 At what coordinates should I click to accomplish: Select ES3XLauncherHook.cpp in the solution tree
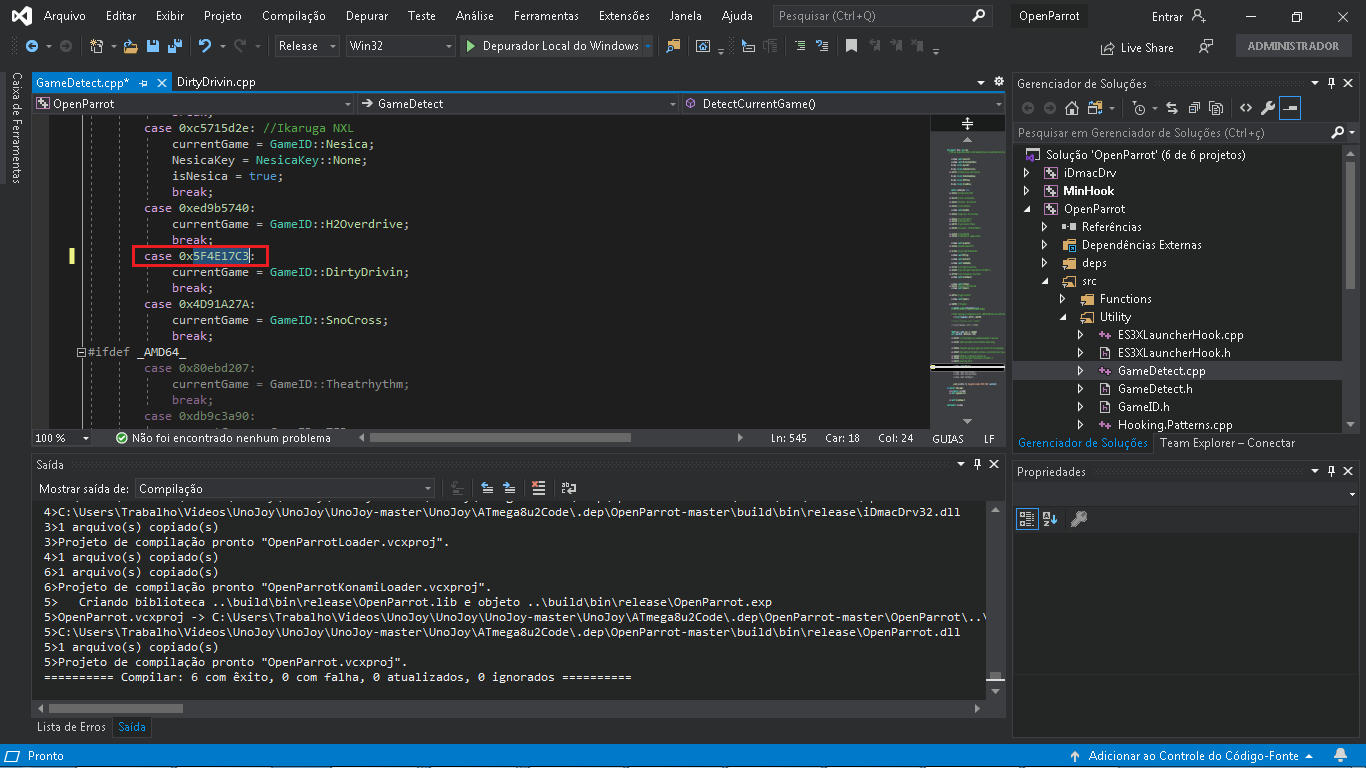[1179, 335]
